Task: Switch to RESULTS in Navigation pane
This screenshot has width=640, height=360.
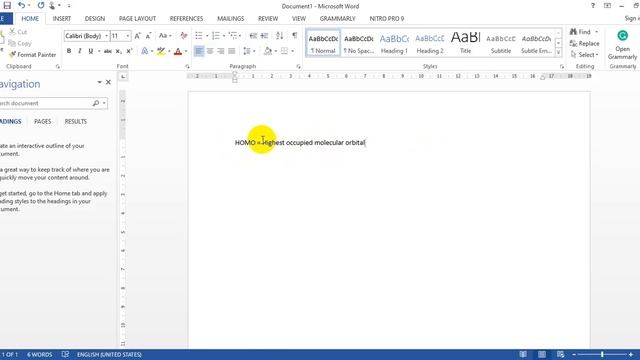Action: click(x=76, y=122)
